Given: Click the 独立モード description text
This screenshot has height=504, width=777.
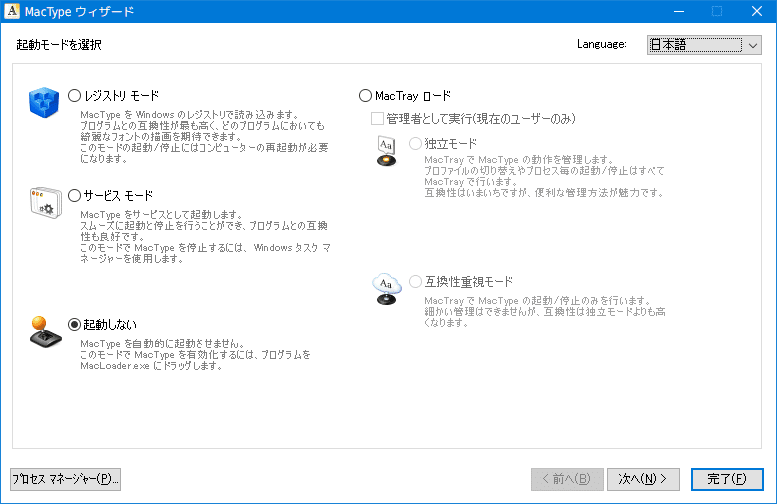Looking at the screenshot, I should pos(544,176).
